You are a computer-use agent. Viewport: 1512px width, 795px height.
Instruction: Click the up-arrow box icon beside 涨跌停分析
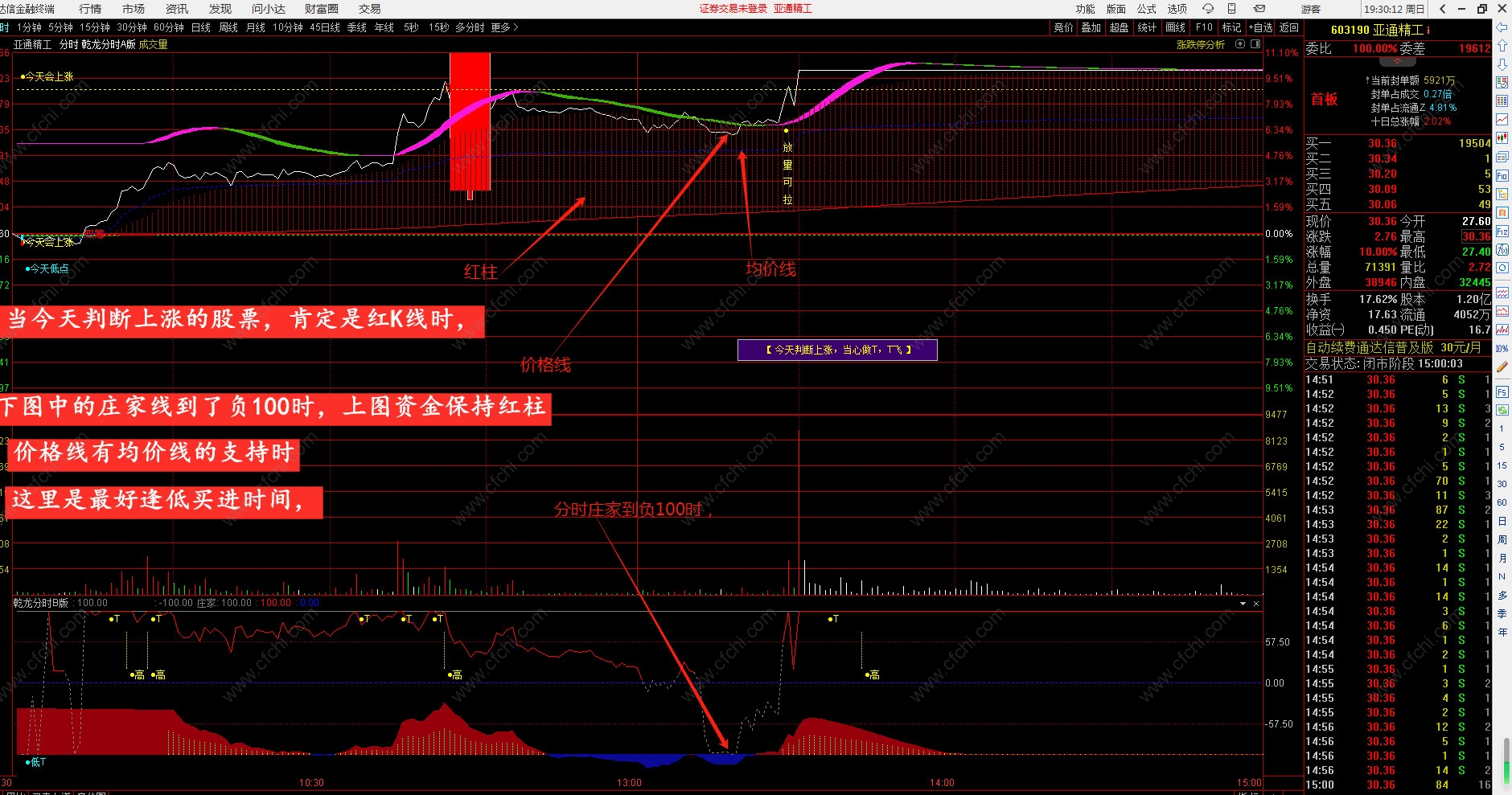point(1240,44)
